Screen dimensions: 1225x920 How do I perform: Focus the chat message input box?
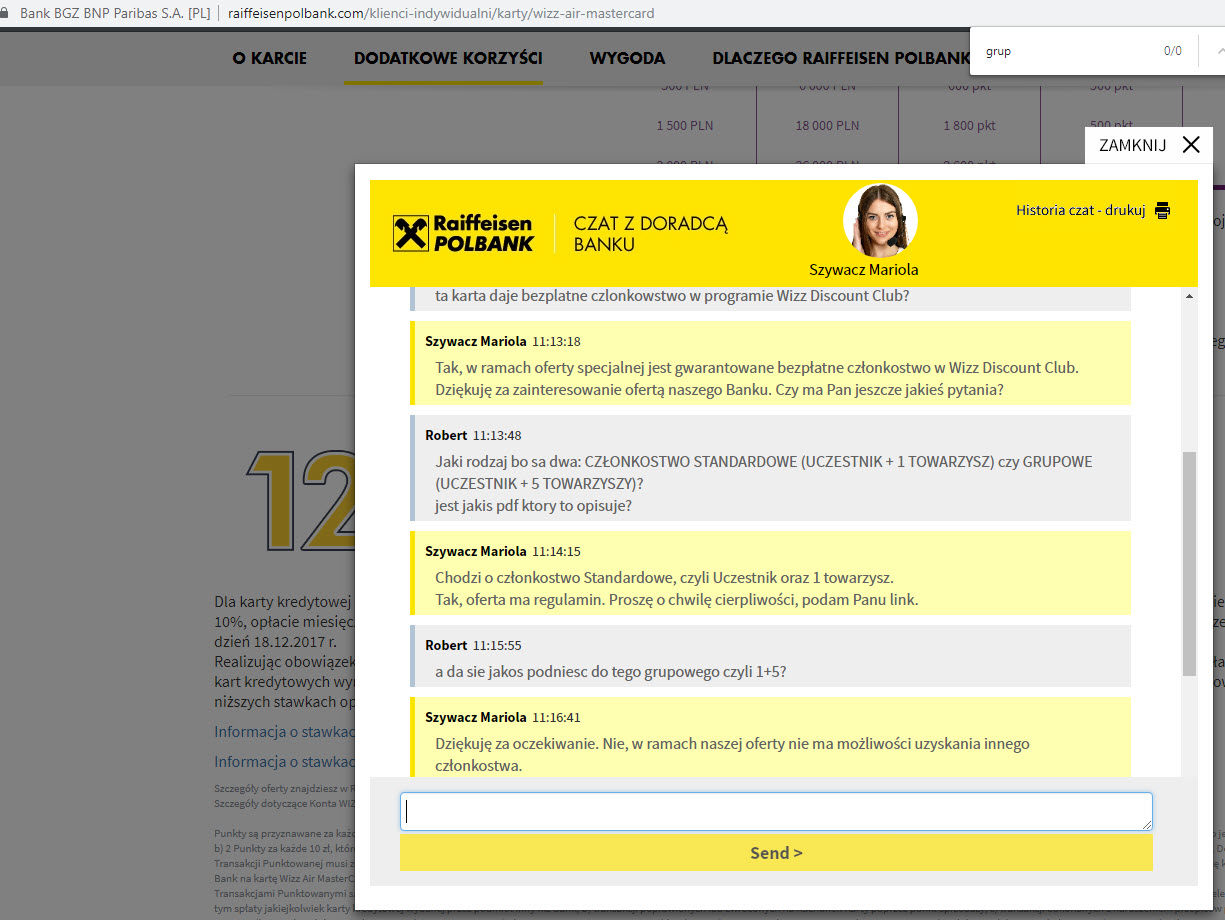(x=776, y=811)
